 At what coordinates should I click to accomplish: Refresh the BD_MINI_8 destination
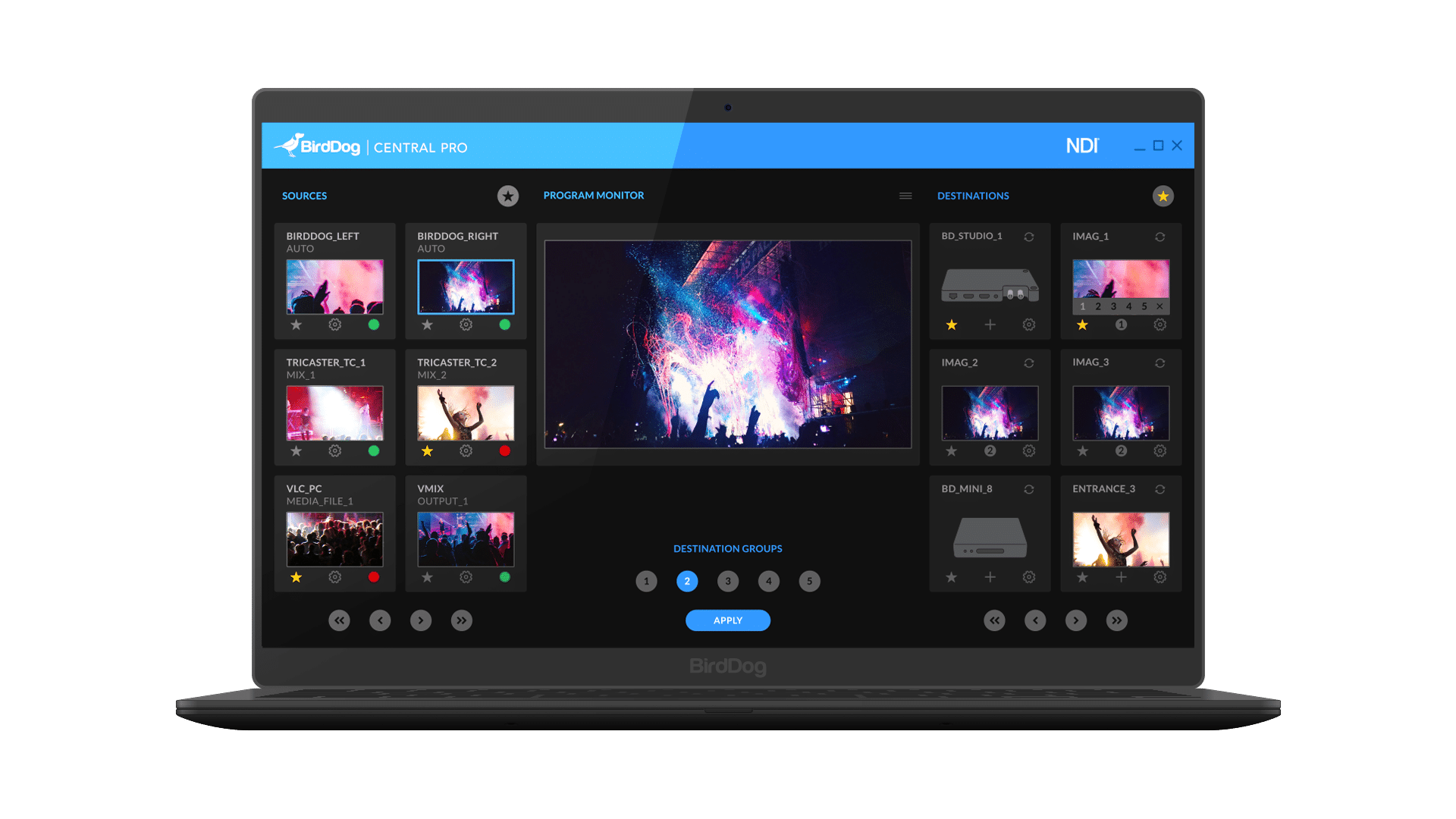click(1029, 489)
